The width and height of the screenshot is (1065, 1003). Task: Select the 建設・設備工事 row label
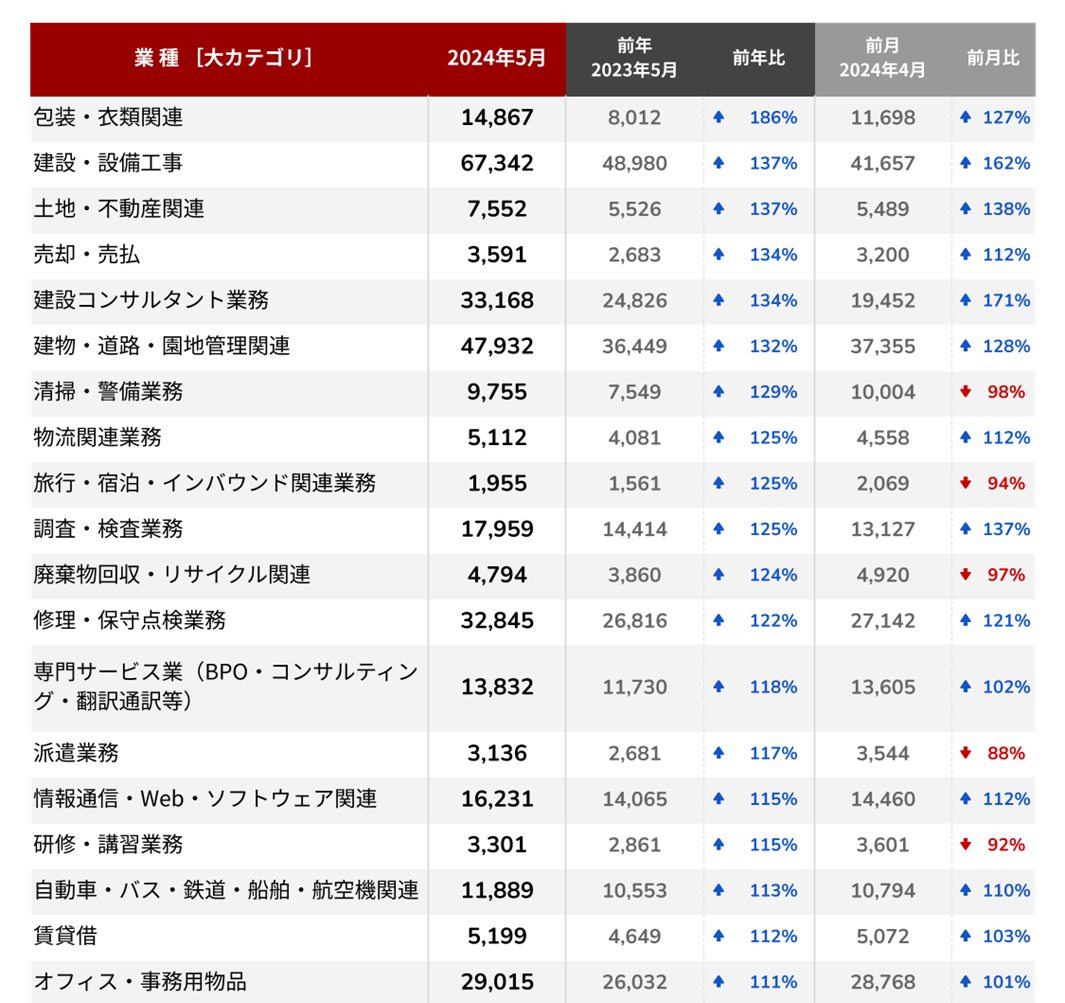pyautogui.click(x=109, y=163)
